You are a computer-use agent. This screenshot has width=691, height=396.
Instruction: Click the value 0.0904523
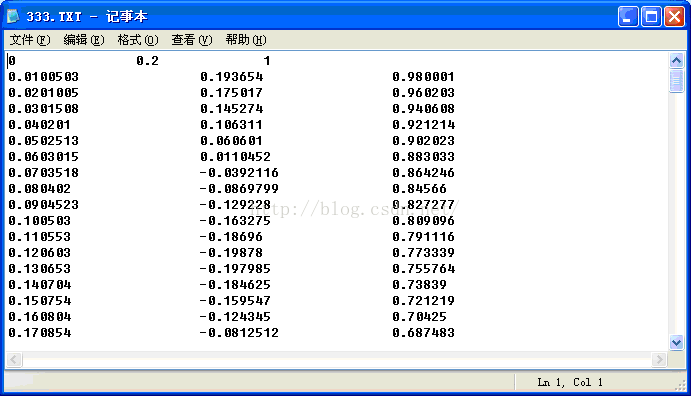44,204
